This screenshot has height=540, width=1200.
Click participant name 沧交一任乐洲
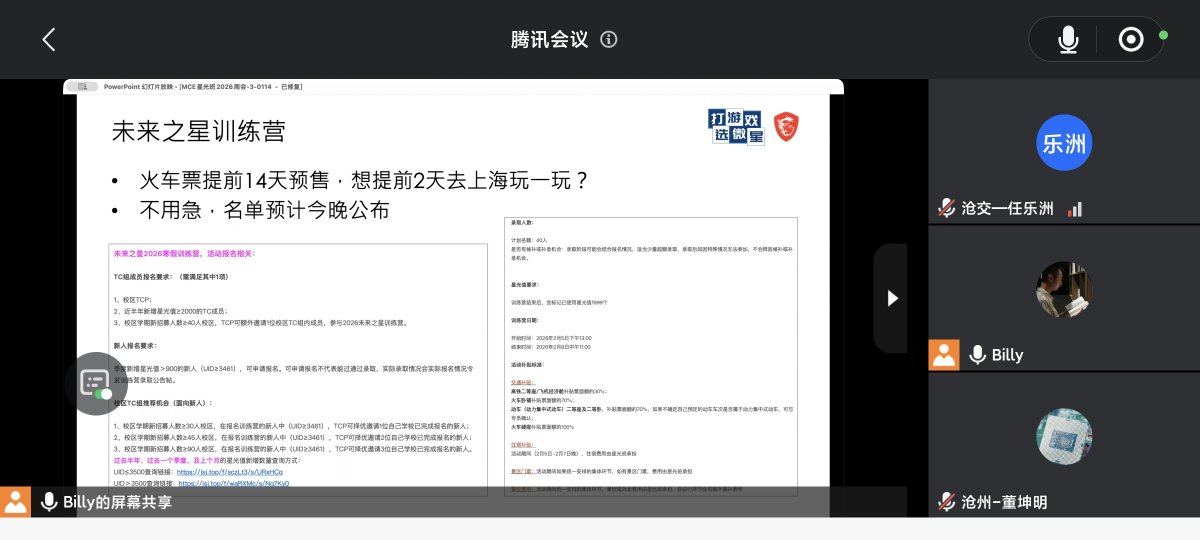pos(1008,208)
